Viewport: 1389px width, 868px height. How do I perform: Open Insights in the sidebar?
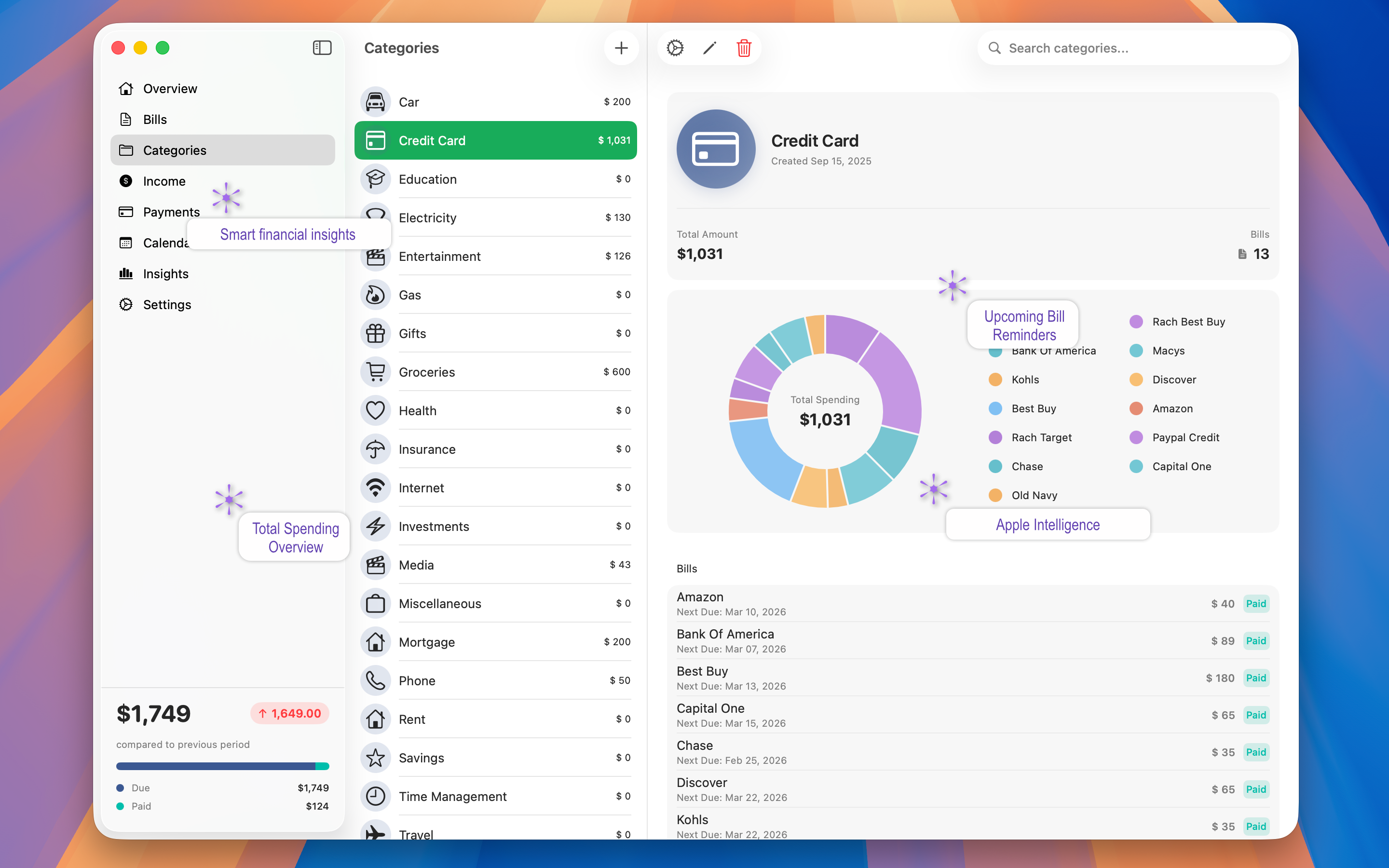(x=165, y=274)
